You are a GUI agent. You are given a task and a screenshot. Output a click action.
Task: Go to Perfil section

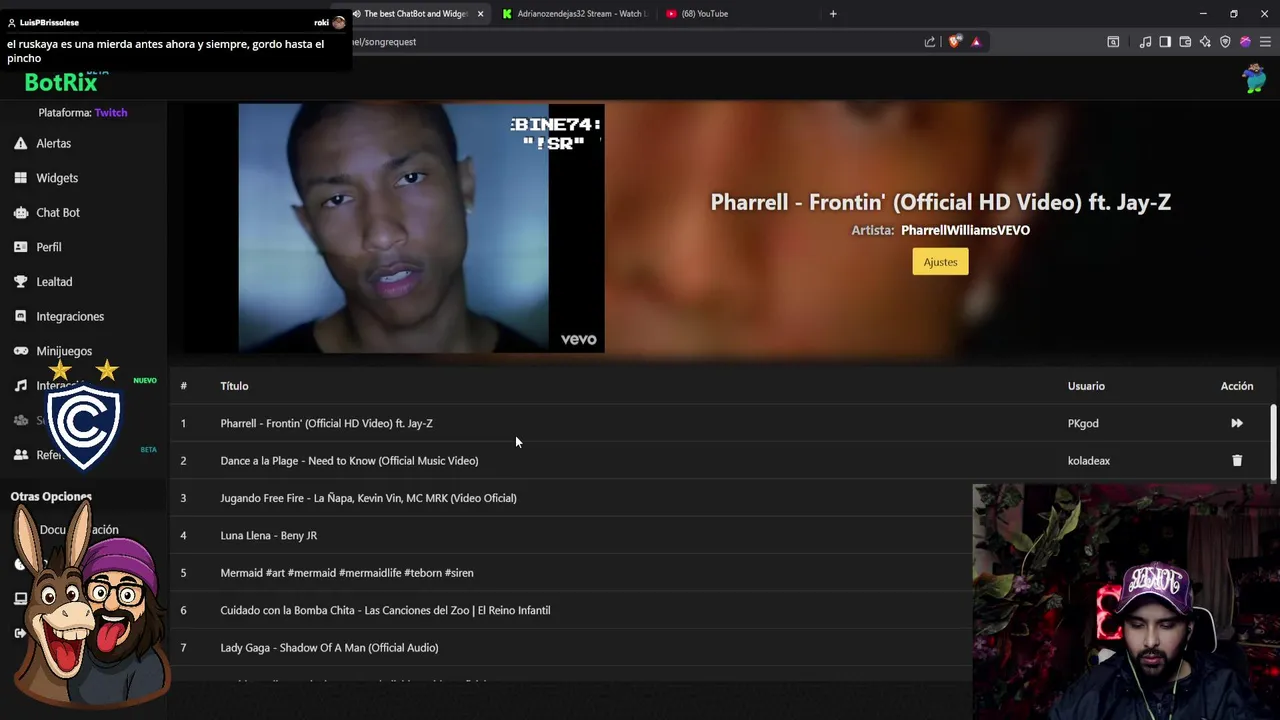[49, 247]
